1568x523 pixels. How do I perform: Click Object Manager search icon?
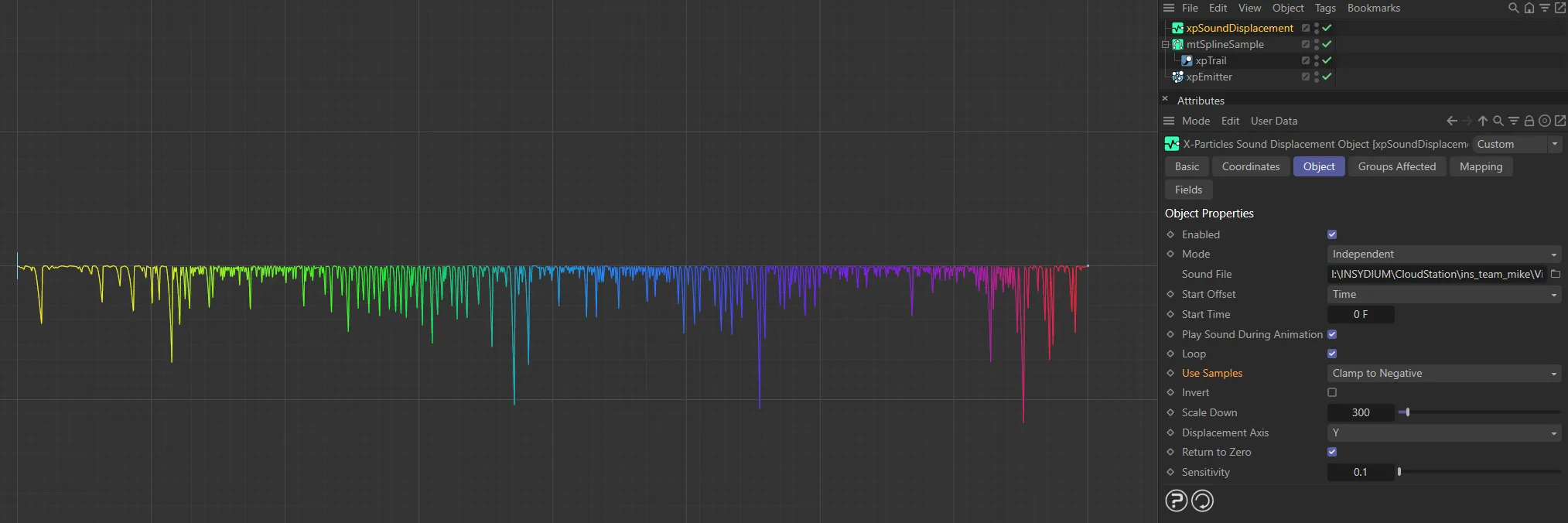(x=1514, y=8)
